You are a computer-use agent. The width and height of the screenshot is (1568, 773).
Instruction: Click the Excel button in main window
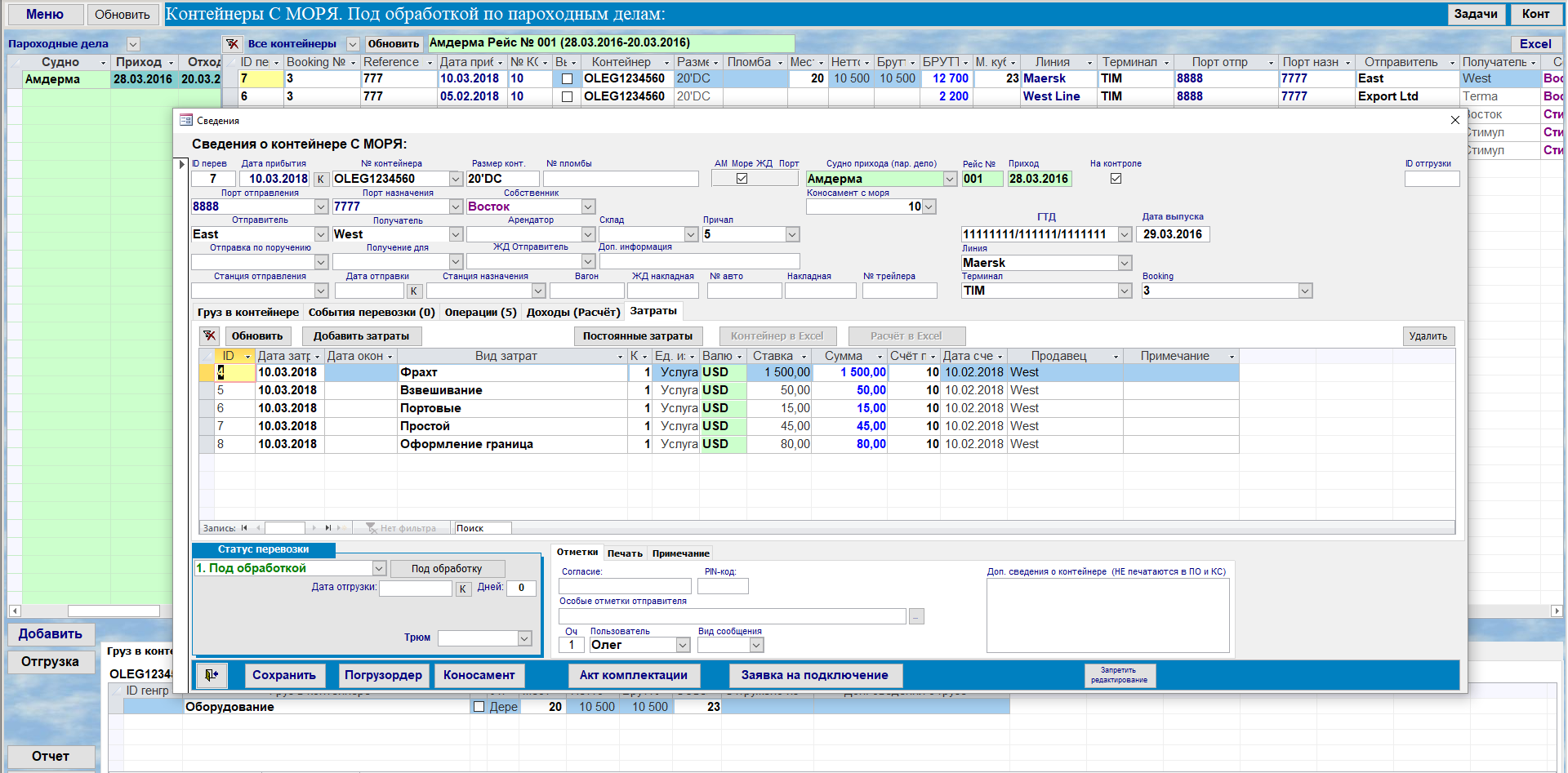pyautogui.click(x=1535, y=44)
